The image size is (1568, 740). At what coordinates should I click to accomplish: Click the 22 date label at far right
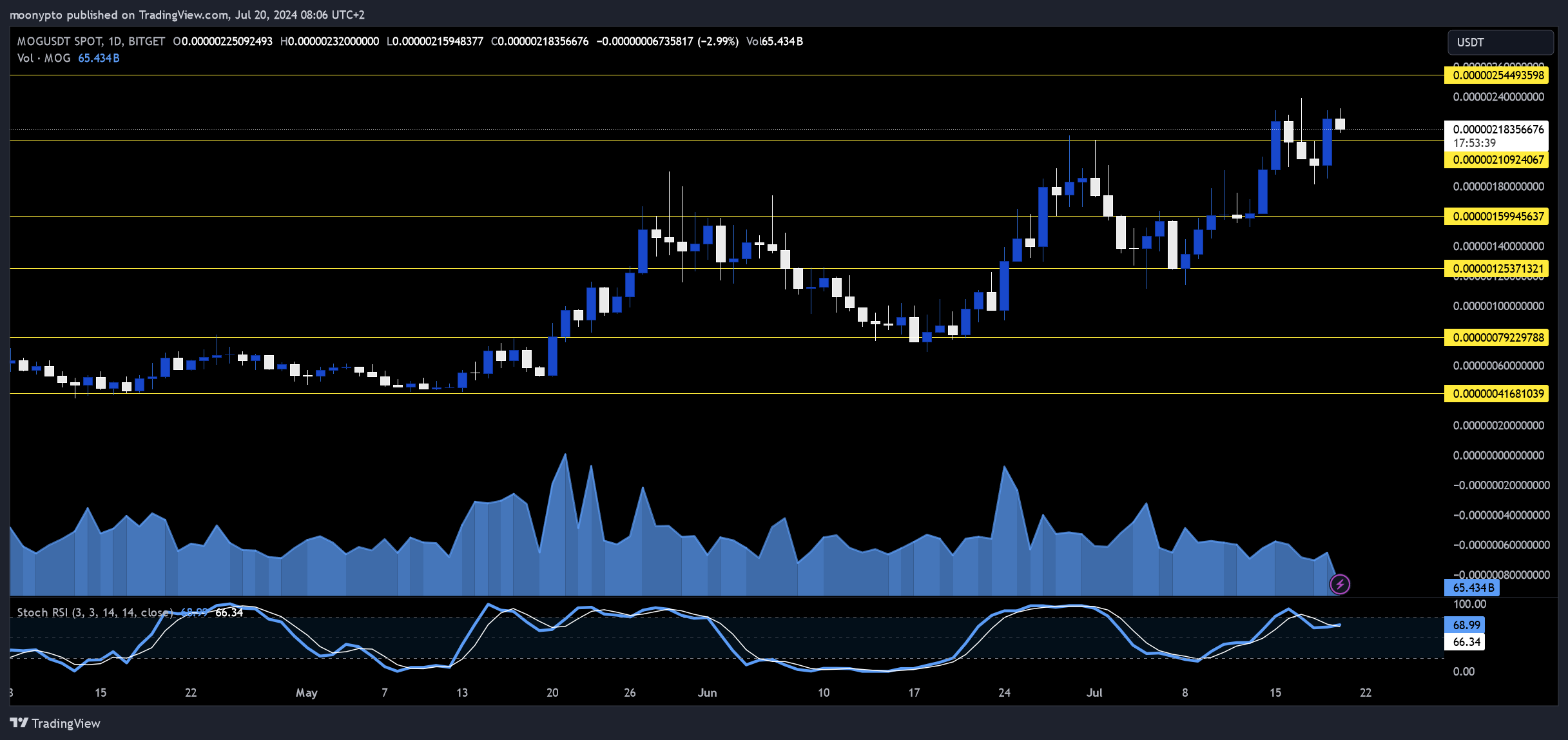[1366, 693]
